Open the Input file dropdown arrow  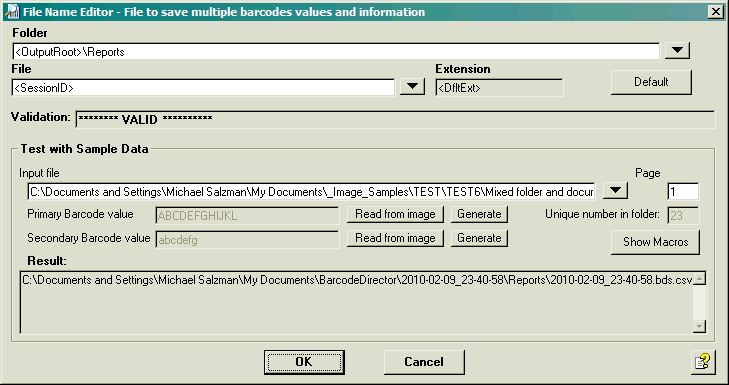[x=615, y=190]
